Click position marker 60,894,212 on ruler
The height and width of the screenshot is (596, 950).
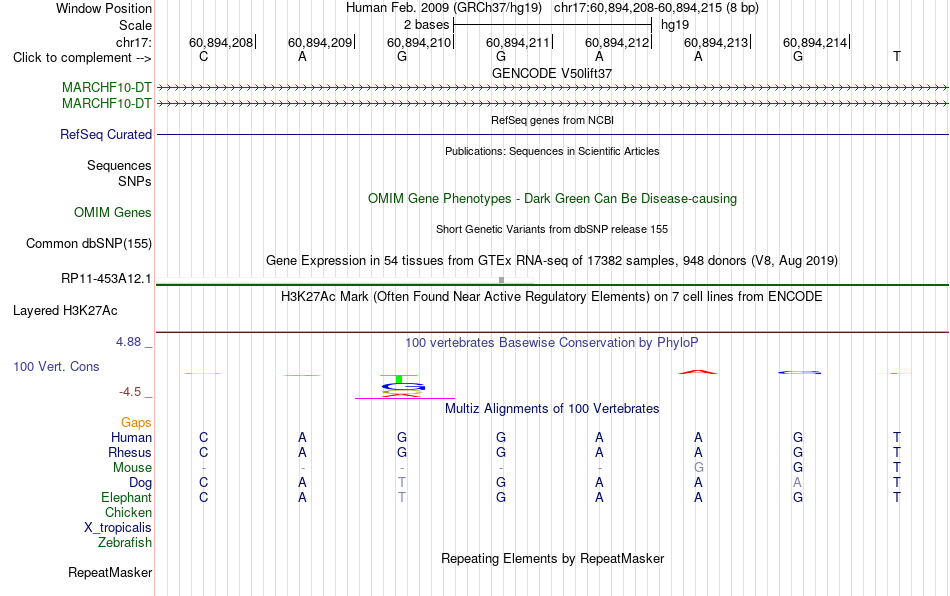click(618, 42)
